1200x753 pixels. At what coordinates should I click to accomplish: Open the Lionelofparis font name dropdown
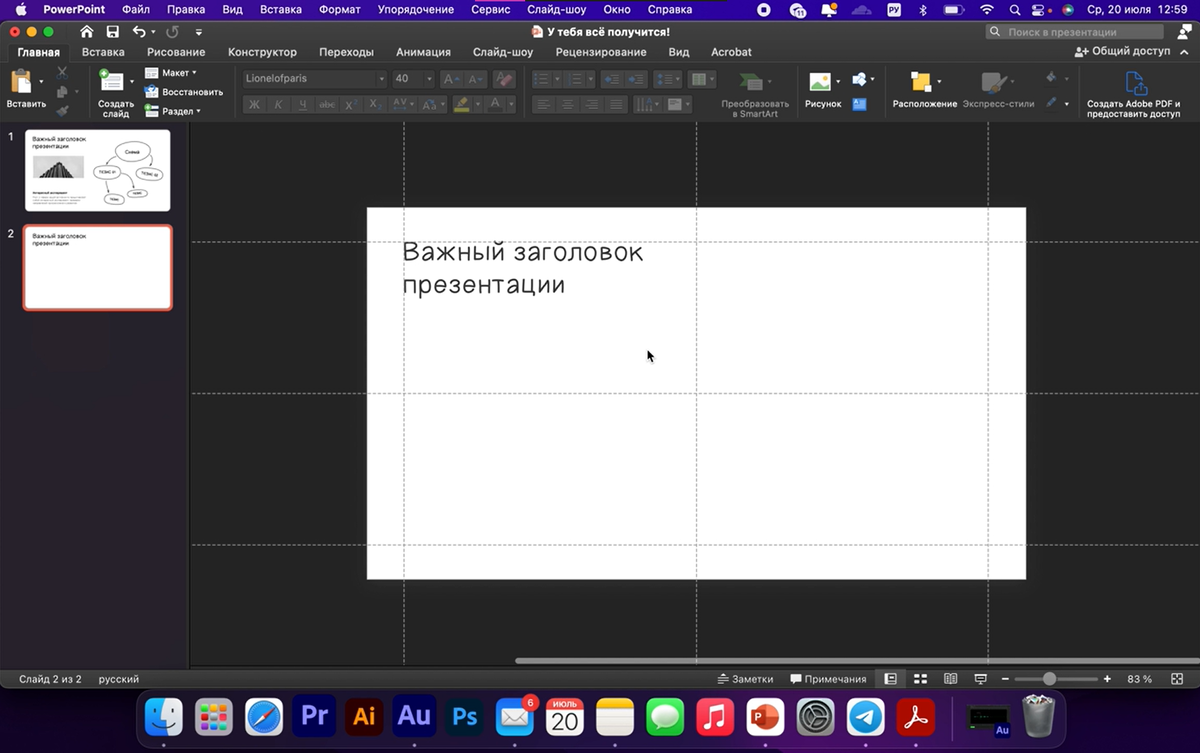tap(381, 79)
